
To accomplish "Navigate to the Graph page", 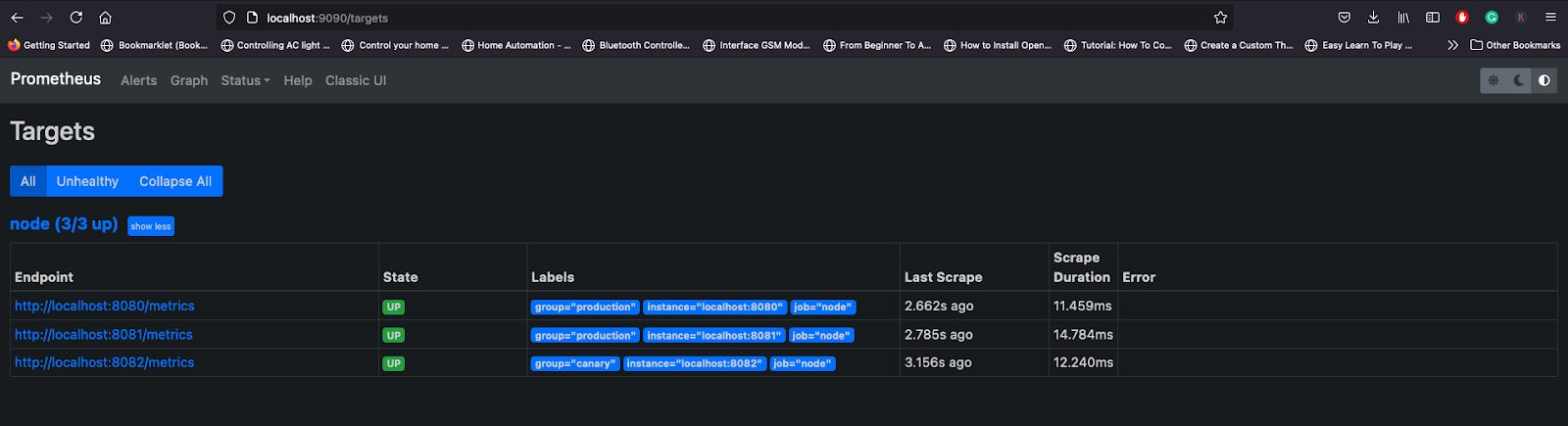I will 189,80.
